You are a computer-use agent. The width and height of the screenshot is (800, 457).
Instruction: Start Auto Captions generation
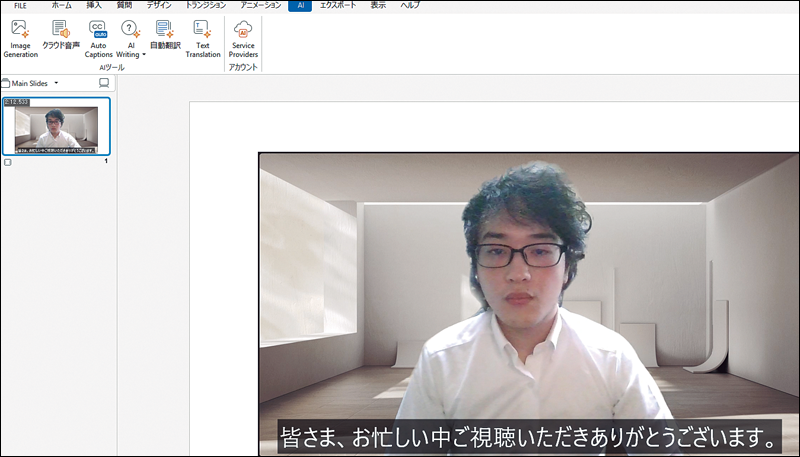(98, 37)
